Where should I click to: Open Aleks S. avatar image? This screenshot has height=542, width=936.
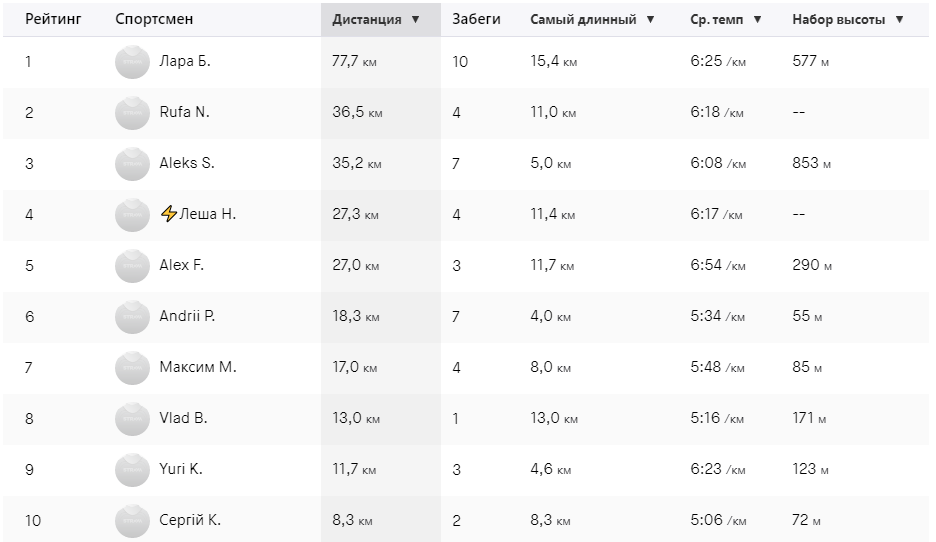pos(132,164)
